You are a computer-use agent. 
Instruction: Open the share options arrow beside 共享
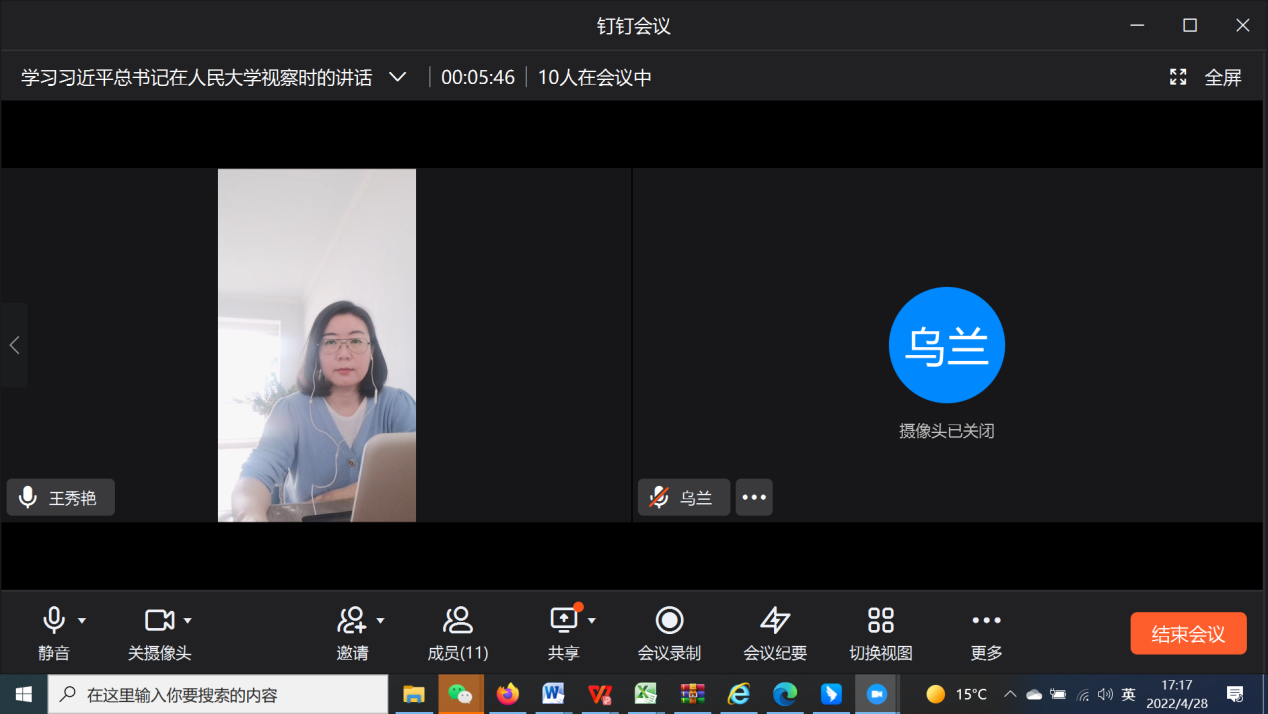click(592, 621)
